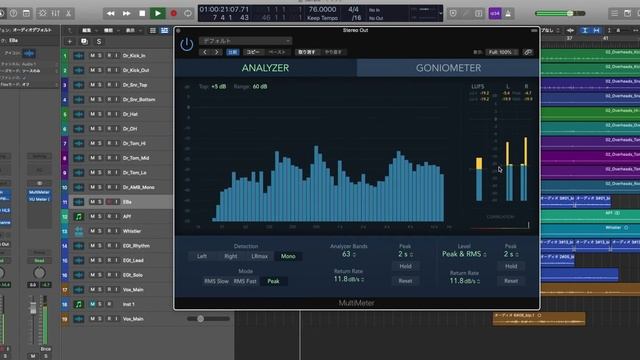
Task: Select Right detection mode
Action: [x=231, y=256]
